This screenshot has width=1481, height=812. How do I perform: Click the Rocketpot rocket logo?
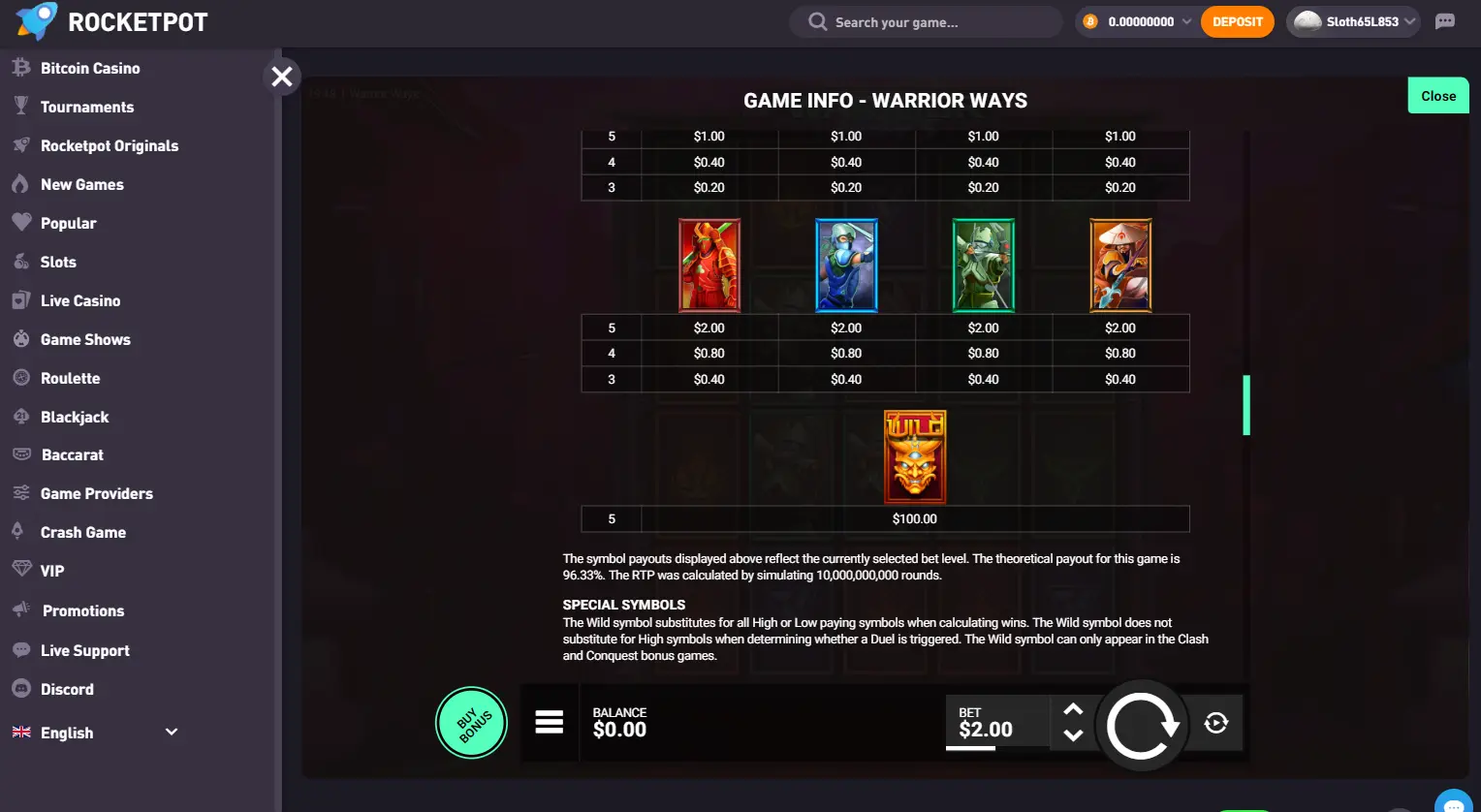tap(36, 21)
